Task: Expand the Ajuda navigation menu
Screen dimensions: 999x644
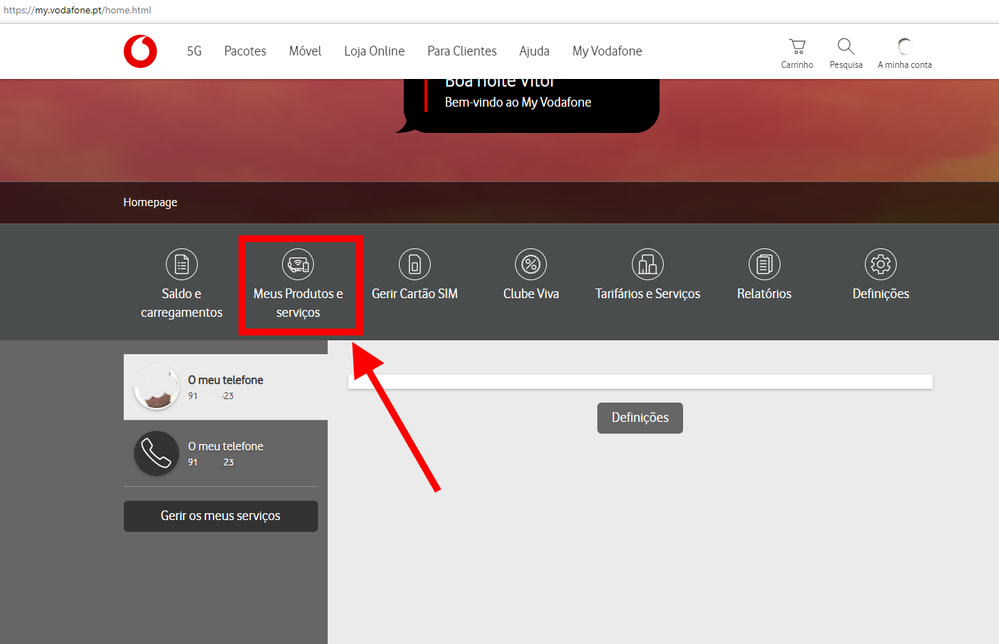Action: (534, 51)
